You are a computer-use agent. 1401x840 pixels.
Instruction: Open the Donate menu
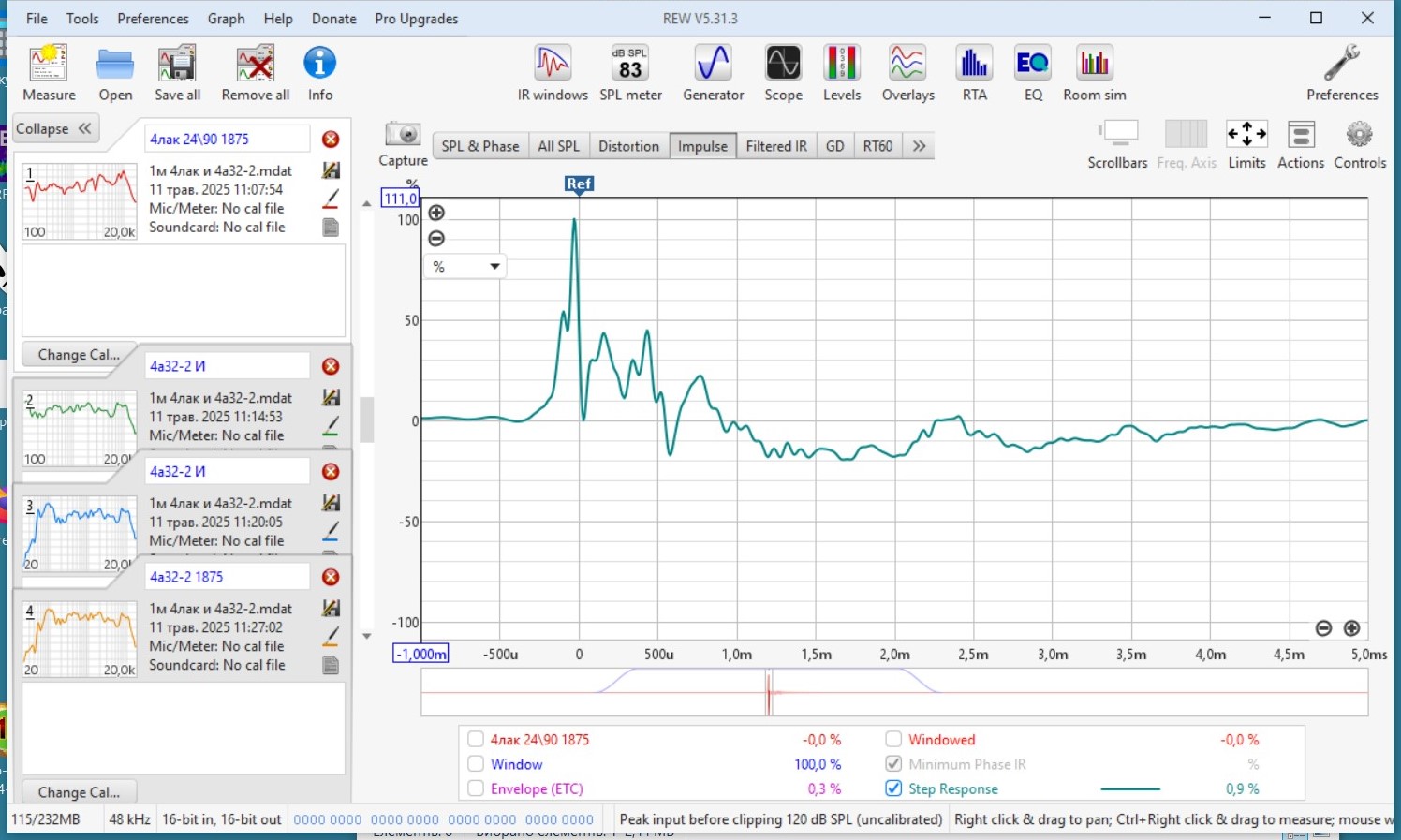click(x=334, y=19)
